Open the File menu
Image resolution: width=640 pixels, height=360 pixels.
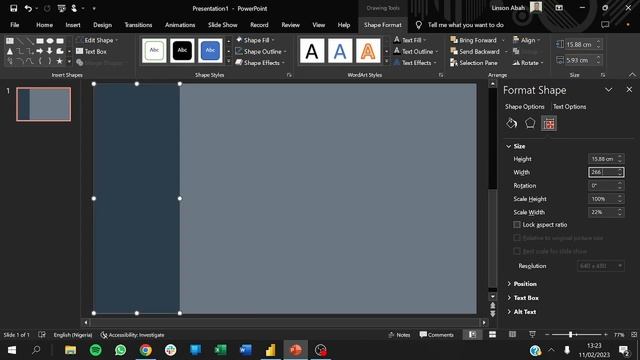point(15,25)
